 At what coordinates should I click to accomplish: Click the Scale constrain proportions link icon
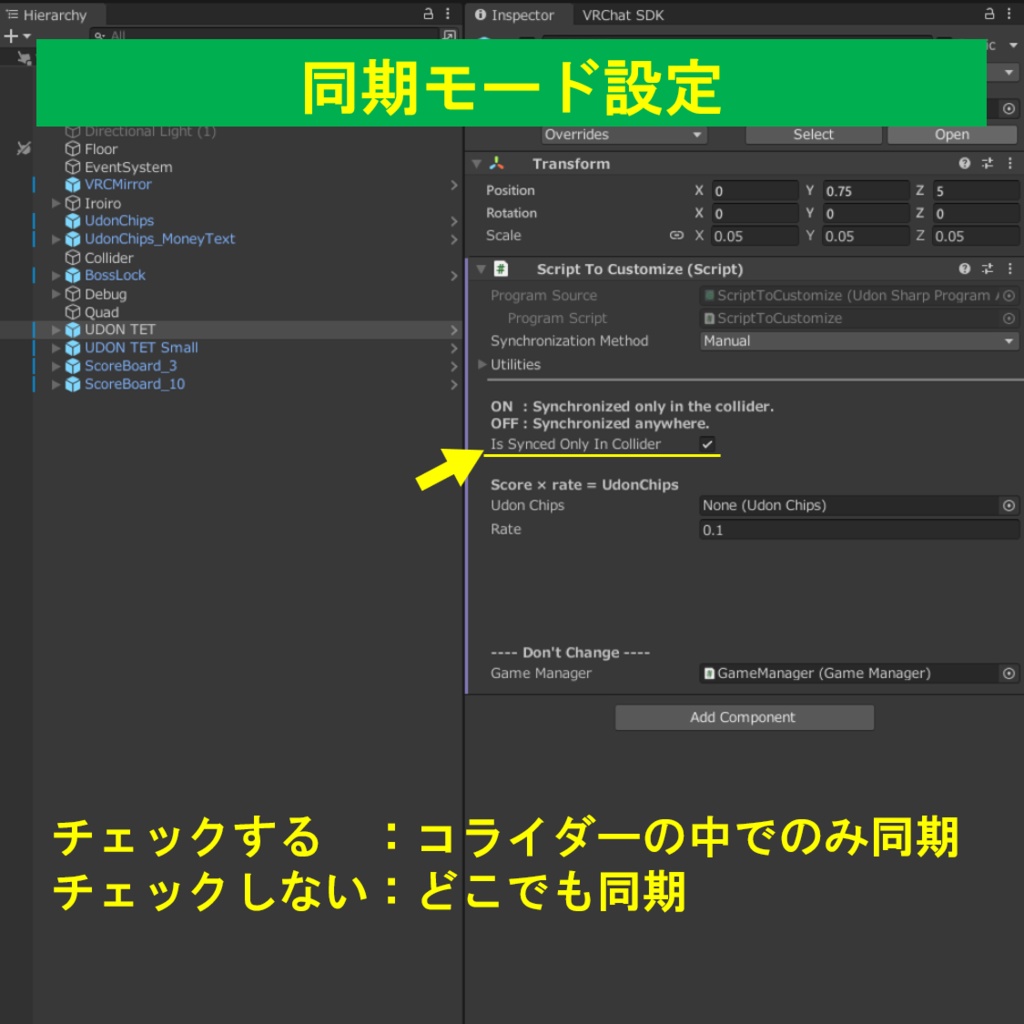[677, 235]
